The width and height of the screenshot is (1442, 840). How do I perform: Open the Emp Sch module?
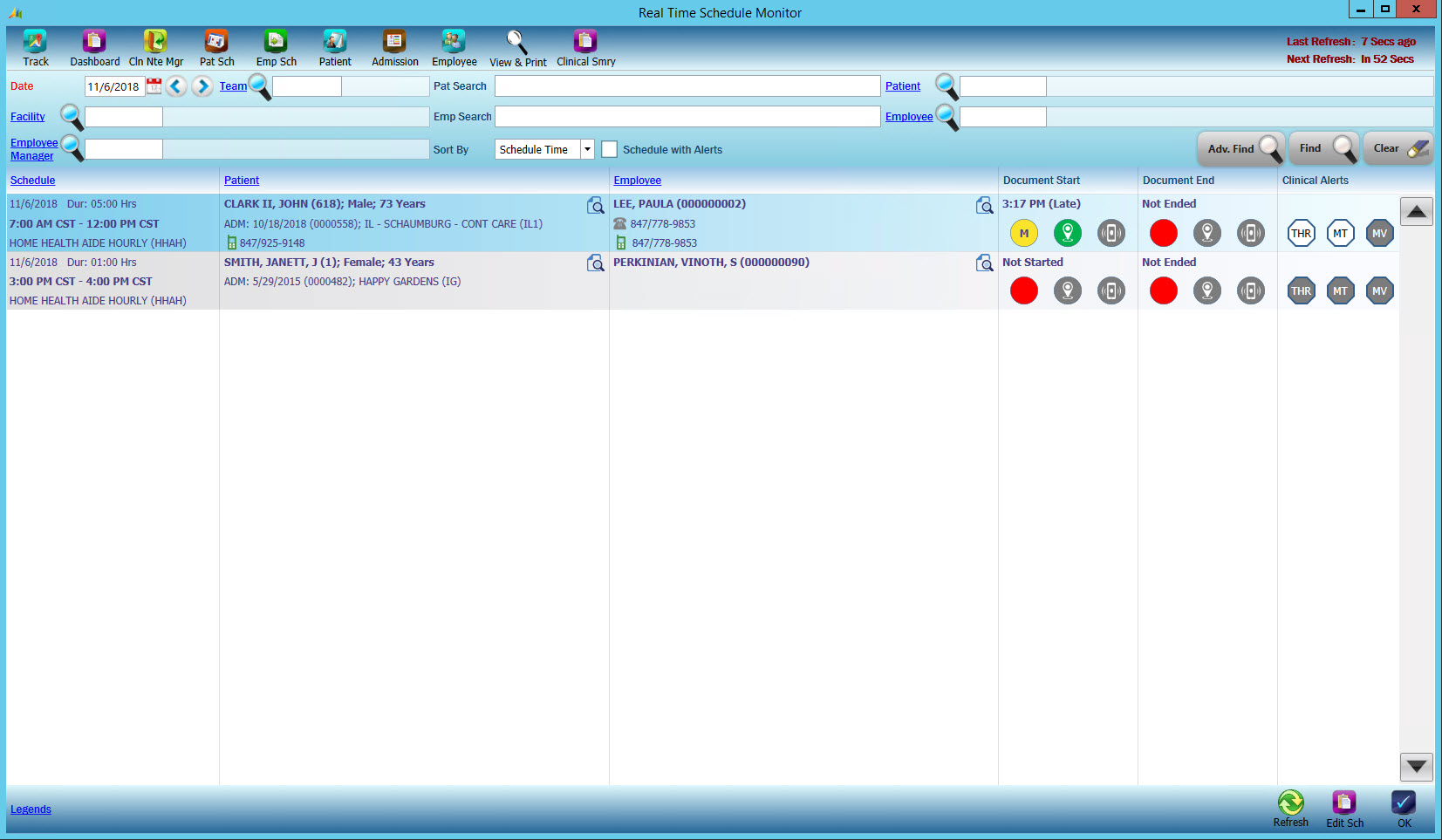click(x=276, y=47)
